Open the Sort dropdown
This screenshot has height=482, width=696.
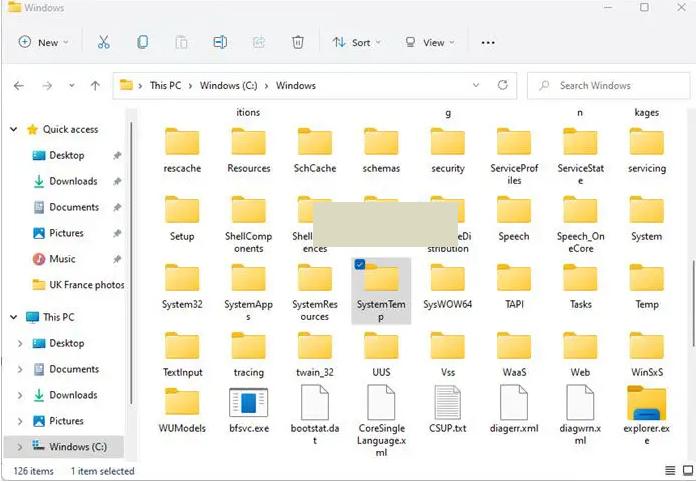click(356, 43)
